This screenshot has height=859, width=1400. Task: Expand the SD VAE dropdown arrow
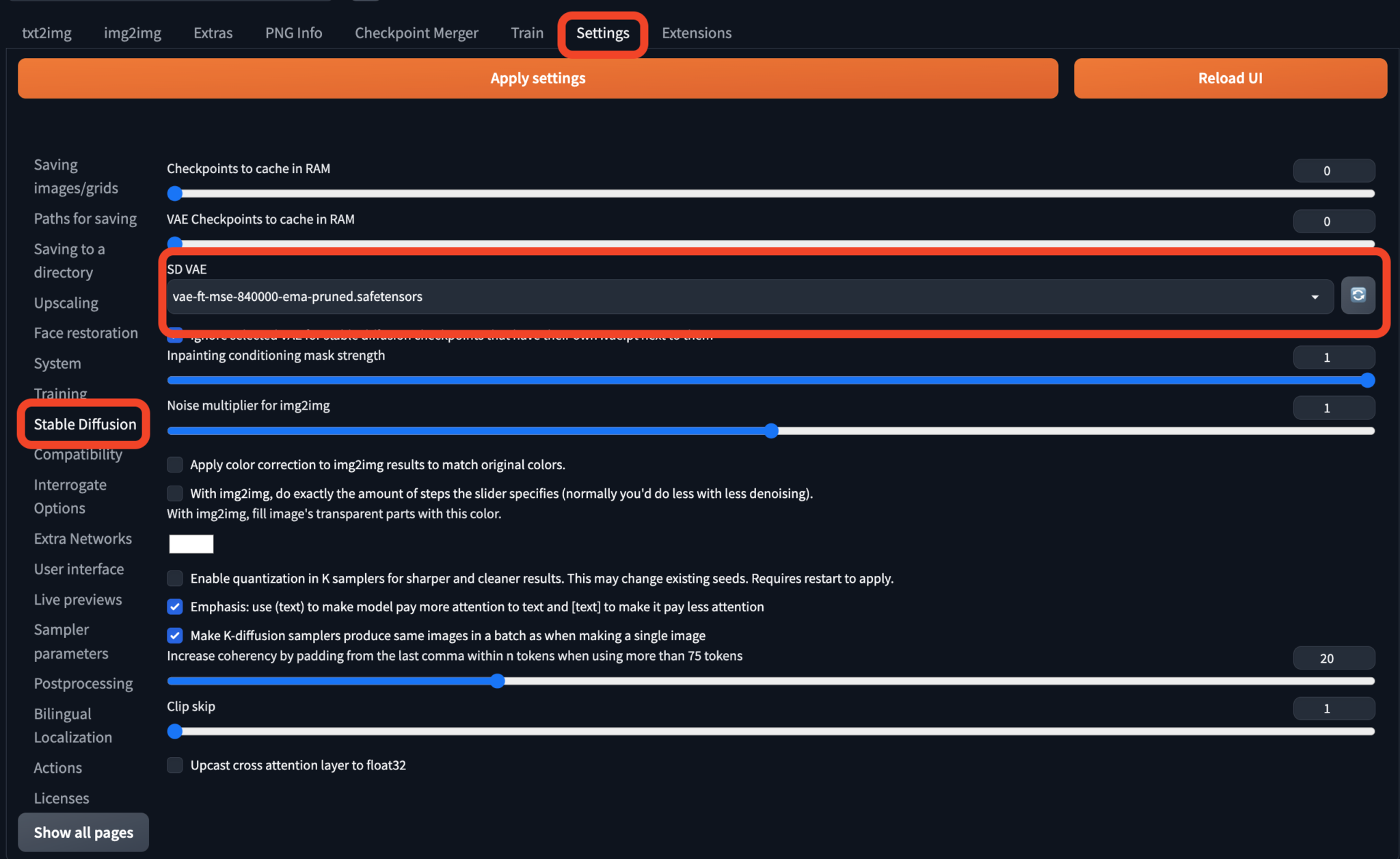click(x=1315, y=297)
